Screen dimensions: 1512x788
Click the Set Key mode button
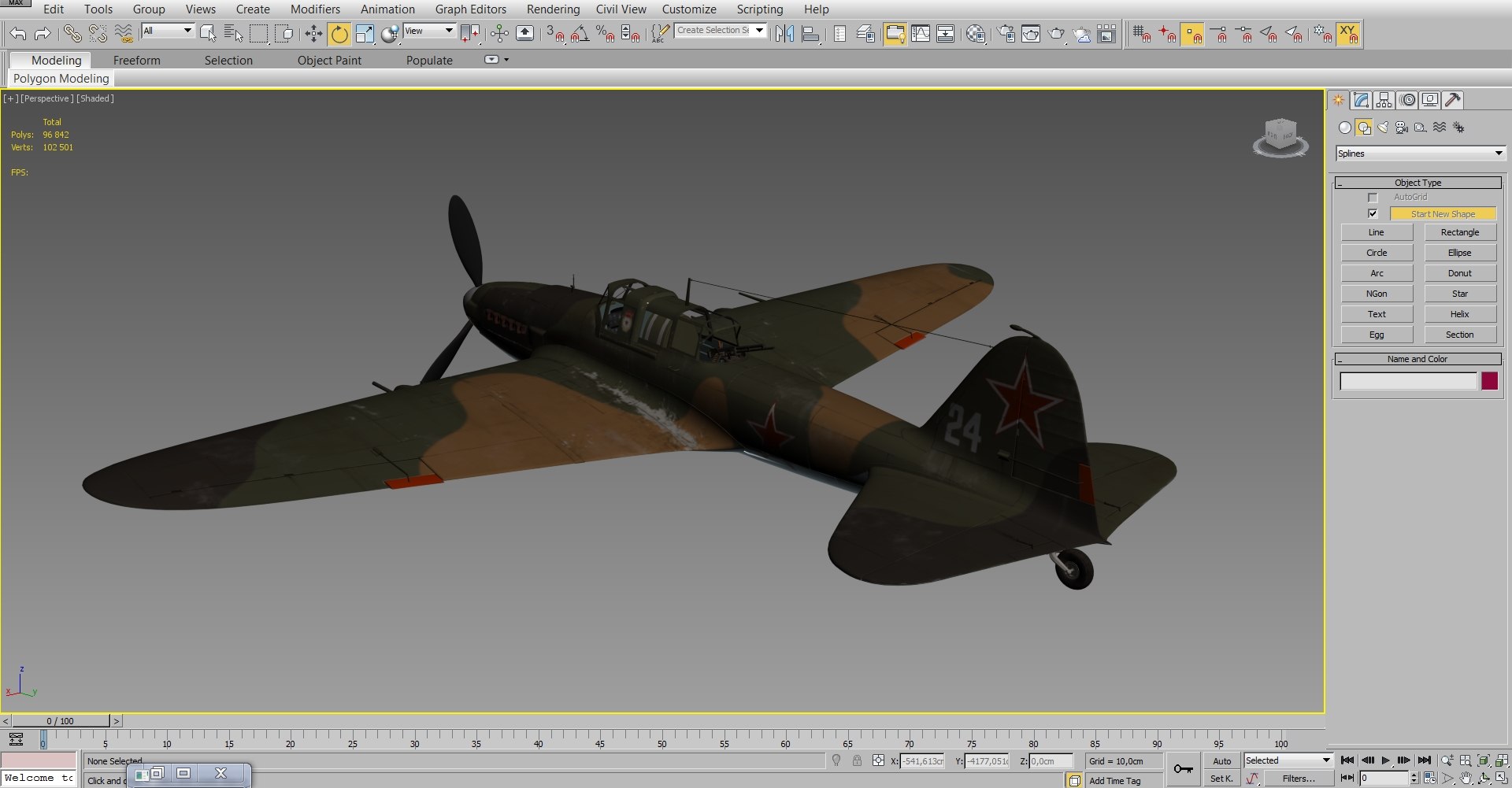1222,779
